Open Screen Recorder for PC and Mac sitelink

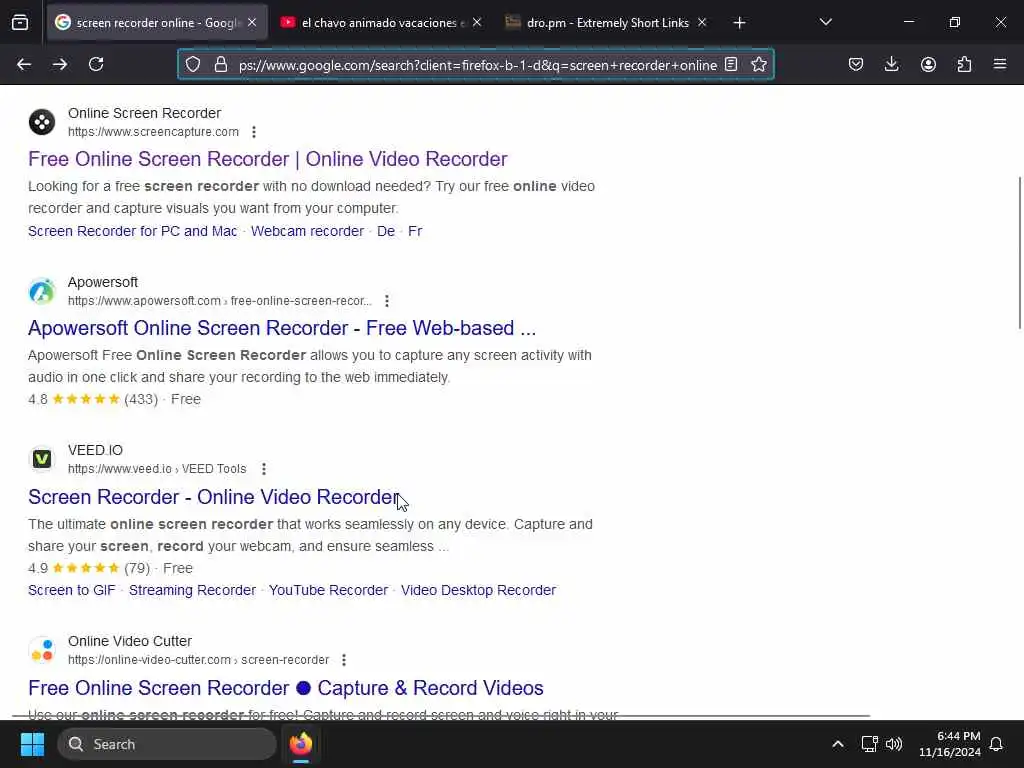click(133, 231)
